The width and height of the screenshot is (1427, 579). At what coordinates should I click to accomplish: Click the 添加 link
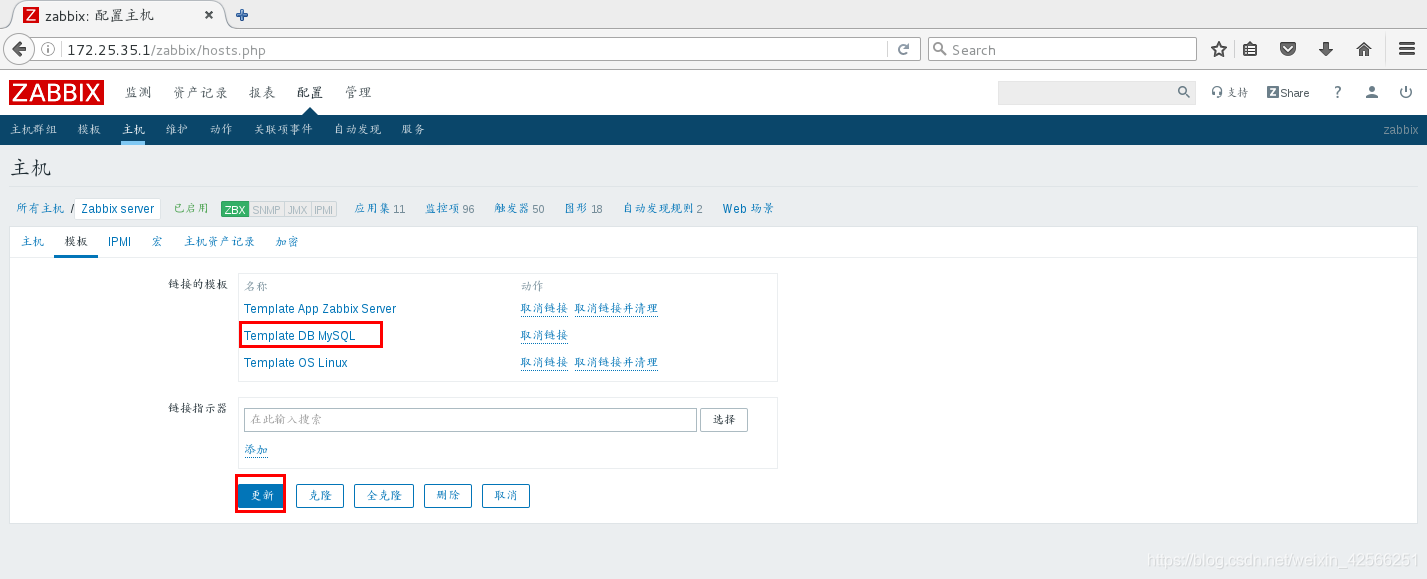(256, 450)
